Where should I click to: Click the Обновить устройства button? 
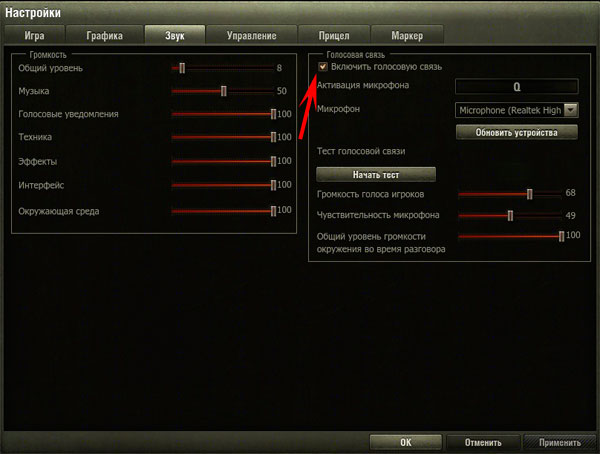click(x=517, y=131)
